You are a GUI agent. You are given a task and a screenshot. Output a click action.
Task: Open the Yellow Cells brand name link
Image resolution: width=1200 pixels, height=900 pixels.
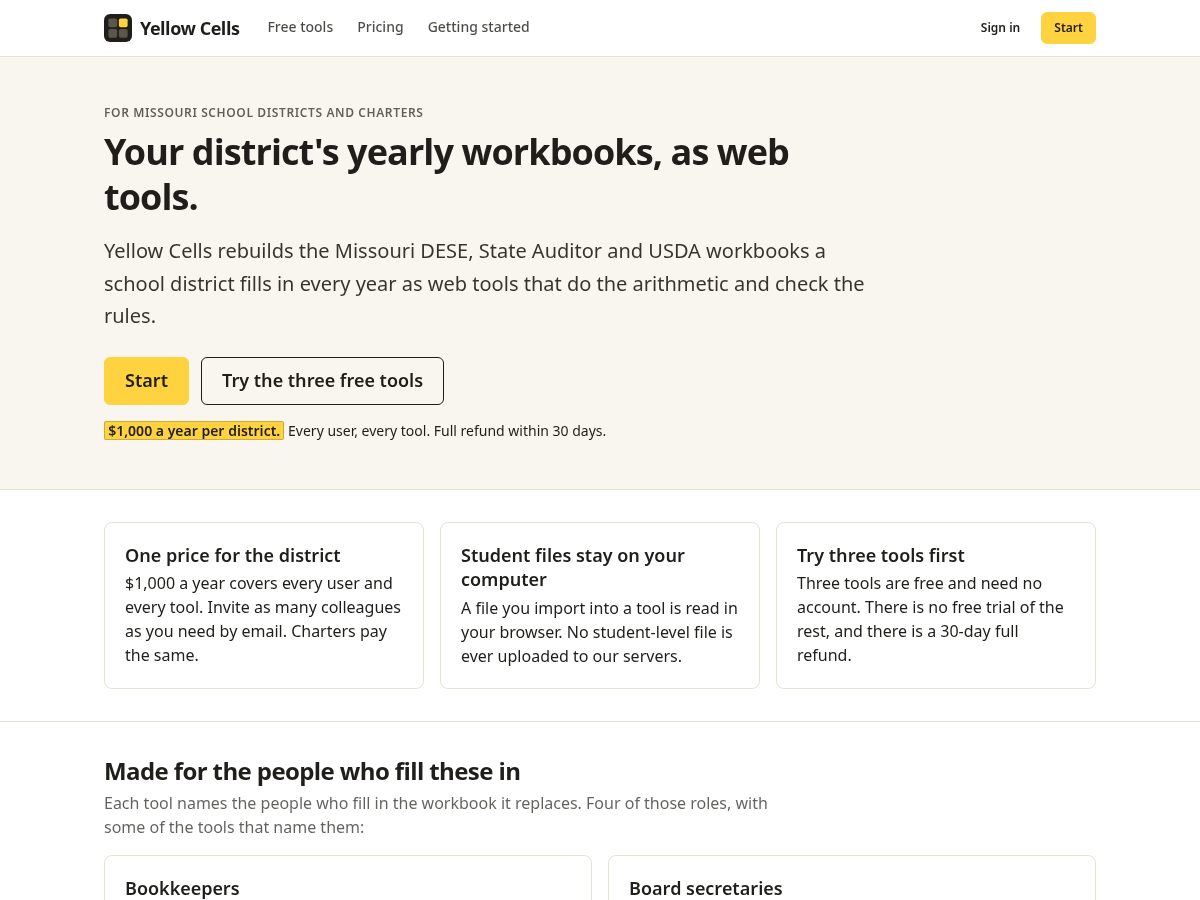[x=190, y=28]
